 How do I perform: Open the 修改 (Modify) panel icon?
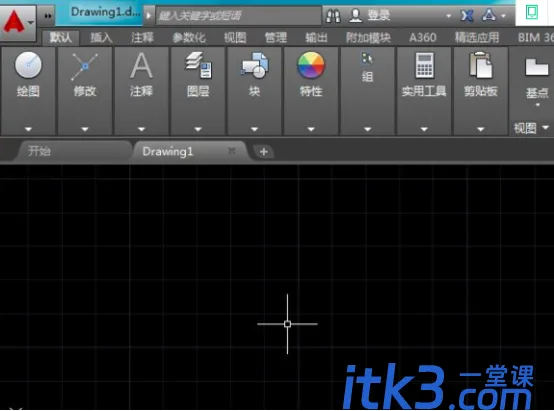click(84, 66)
